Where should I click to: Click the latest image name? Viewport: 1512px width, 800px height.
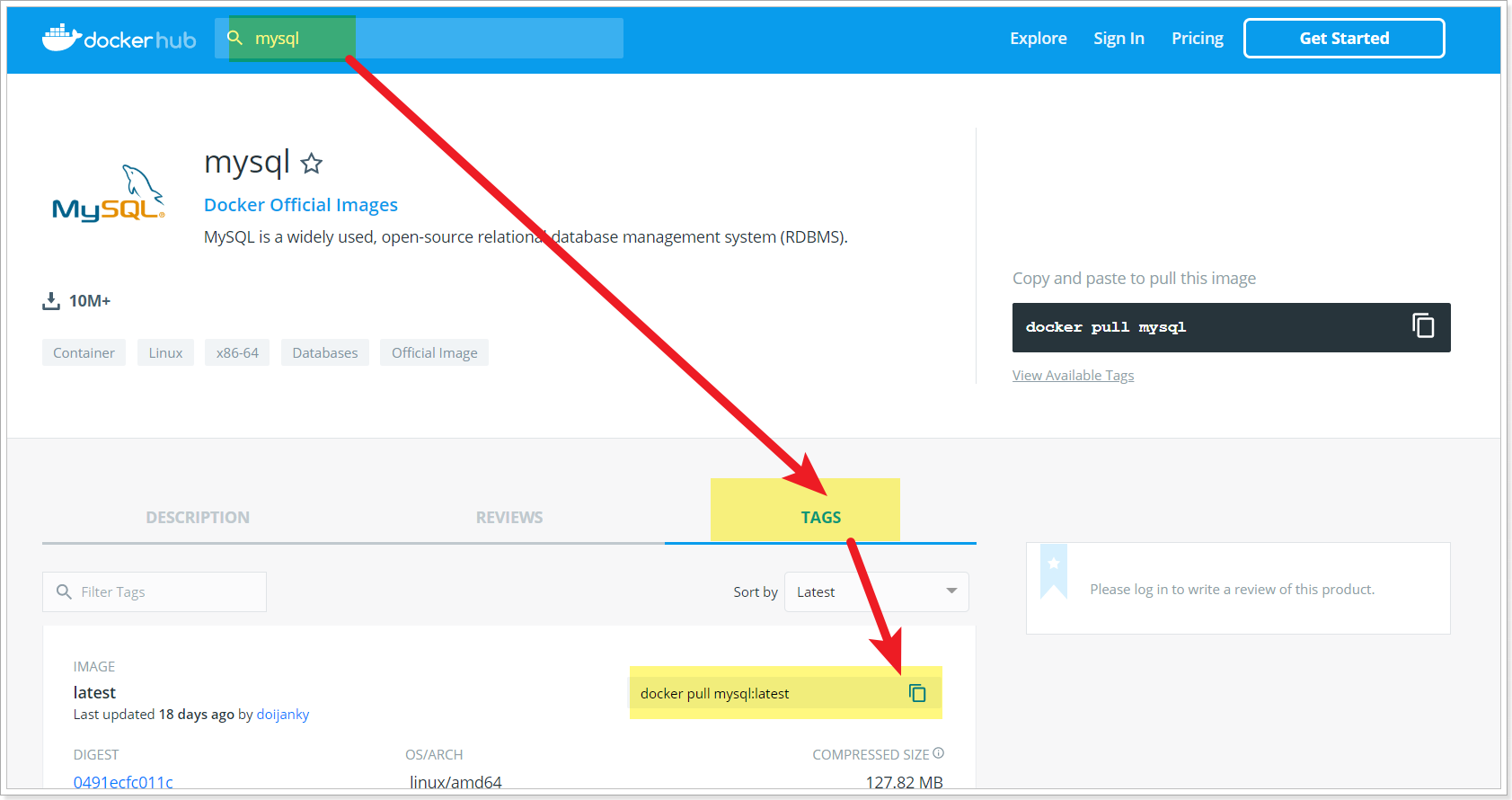pyautogui.click(x=94, y=693)
